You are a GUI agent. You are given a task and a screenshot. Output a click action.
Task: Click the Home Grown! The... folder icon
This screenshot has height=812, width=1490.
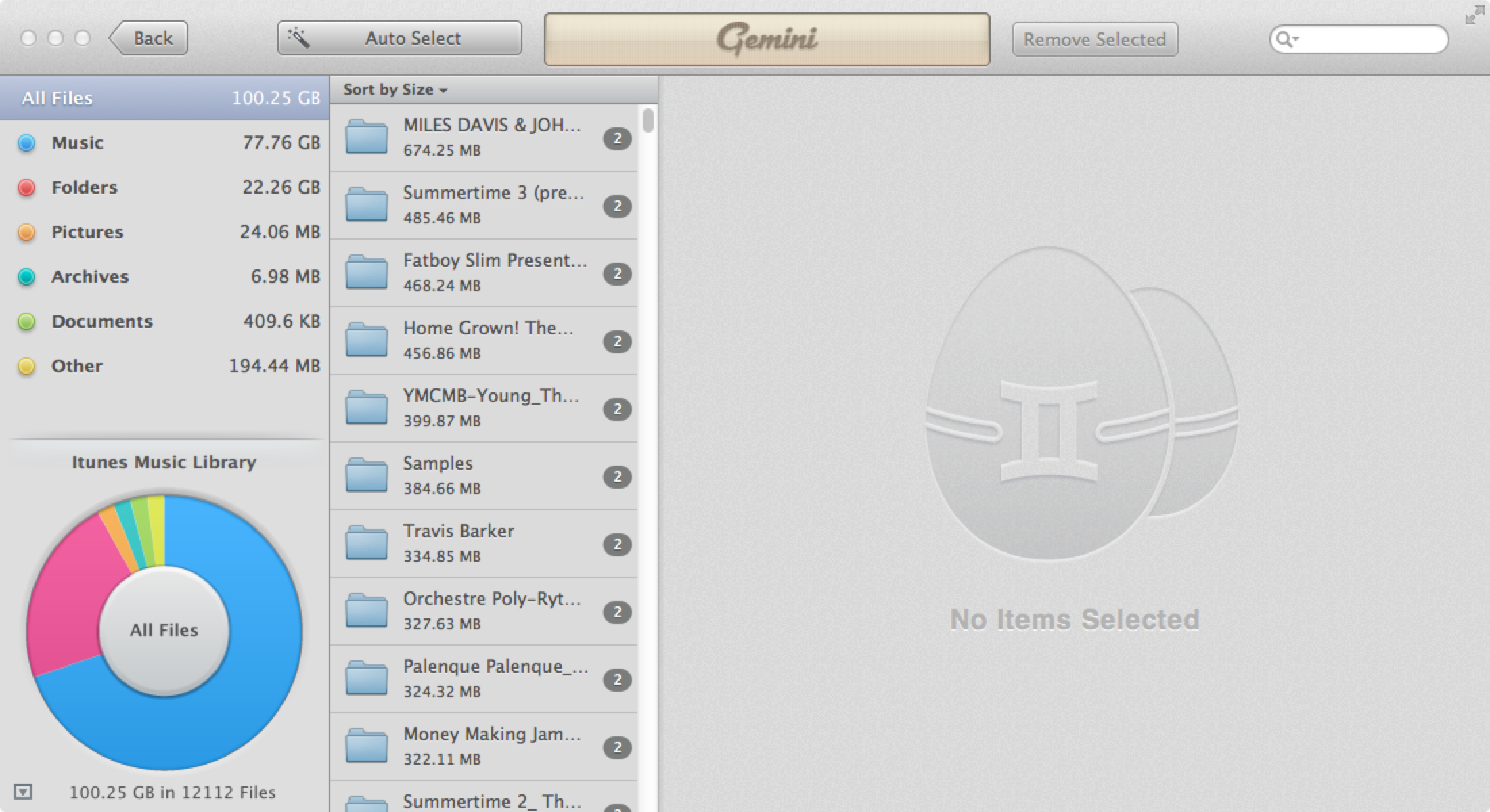[x=366, y=340]
